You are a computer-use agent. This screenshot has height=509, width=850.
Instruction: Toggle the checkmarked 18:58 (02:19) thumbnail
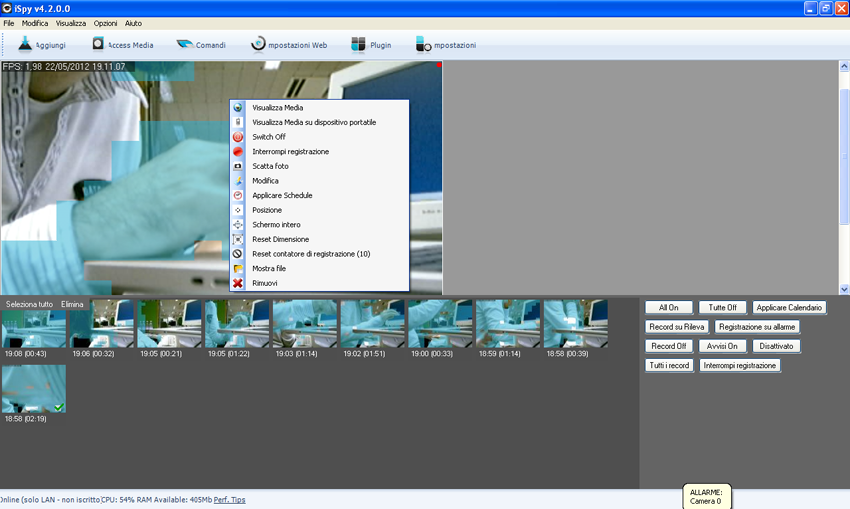point(33,389)
